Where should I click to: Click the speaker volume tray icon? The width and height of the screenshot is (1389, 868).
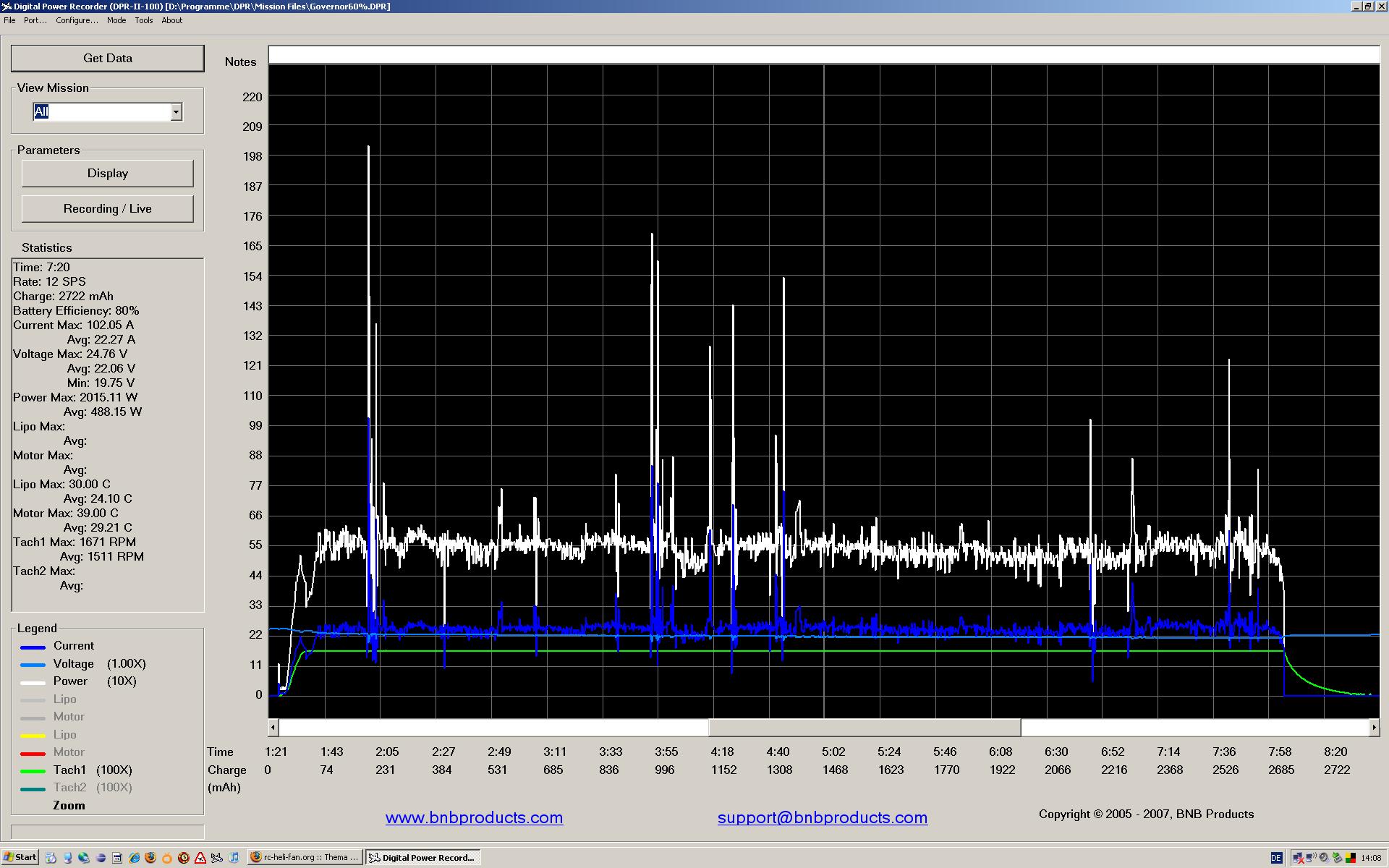pos(1324,858)
